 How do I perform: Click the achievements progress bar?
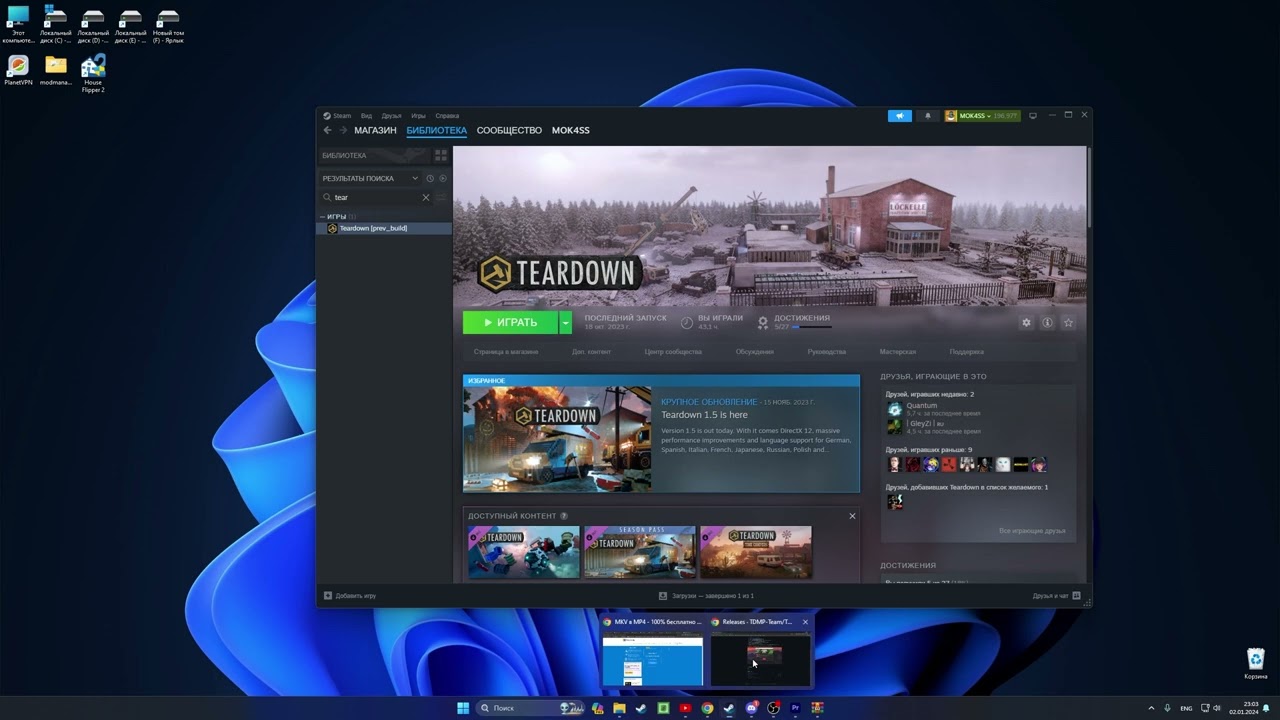tap(811, 327)
